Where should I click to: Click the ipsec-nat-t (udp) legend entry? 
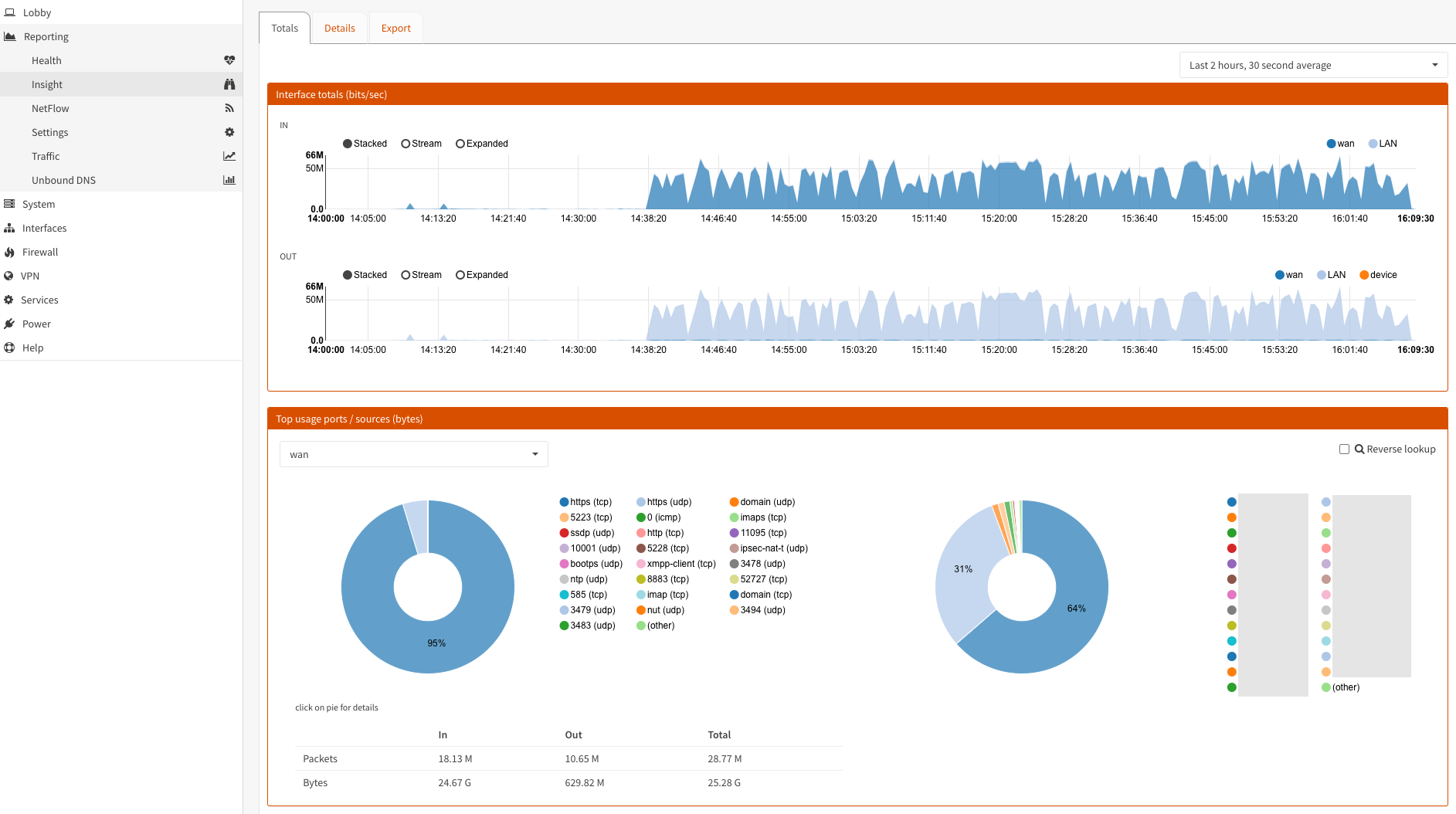(x=769, y=548)
